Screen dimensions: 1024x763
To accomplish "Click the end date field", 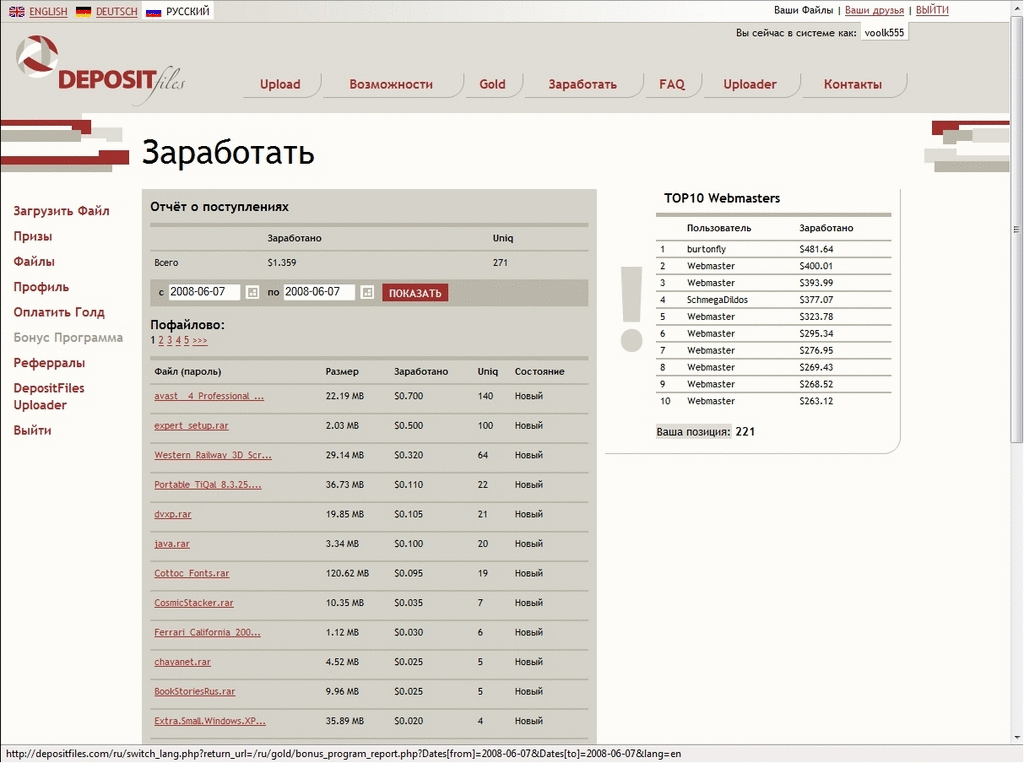I will [x=319, y=292].
